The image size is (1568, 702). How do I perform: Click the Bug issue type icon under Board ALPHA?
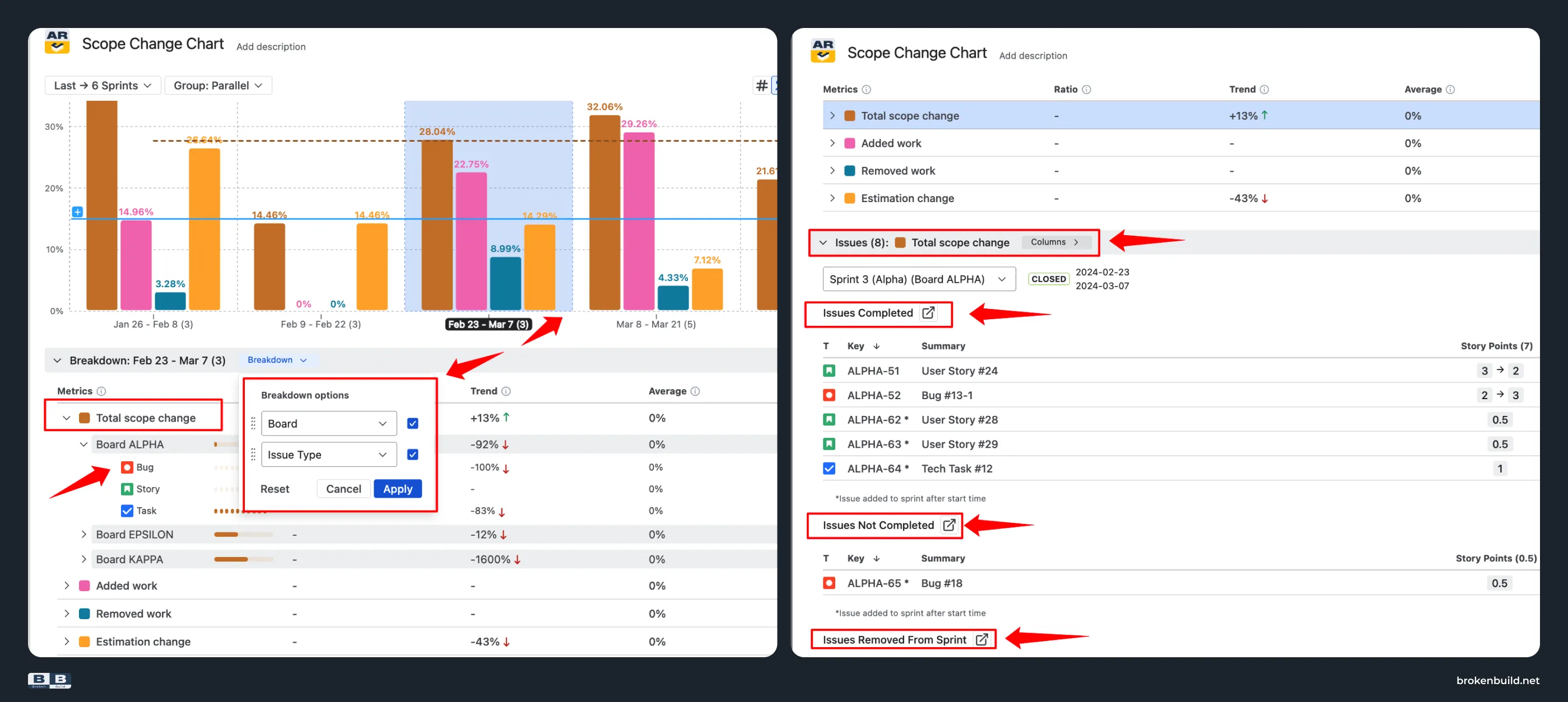(x=127, y=467)
